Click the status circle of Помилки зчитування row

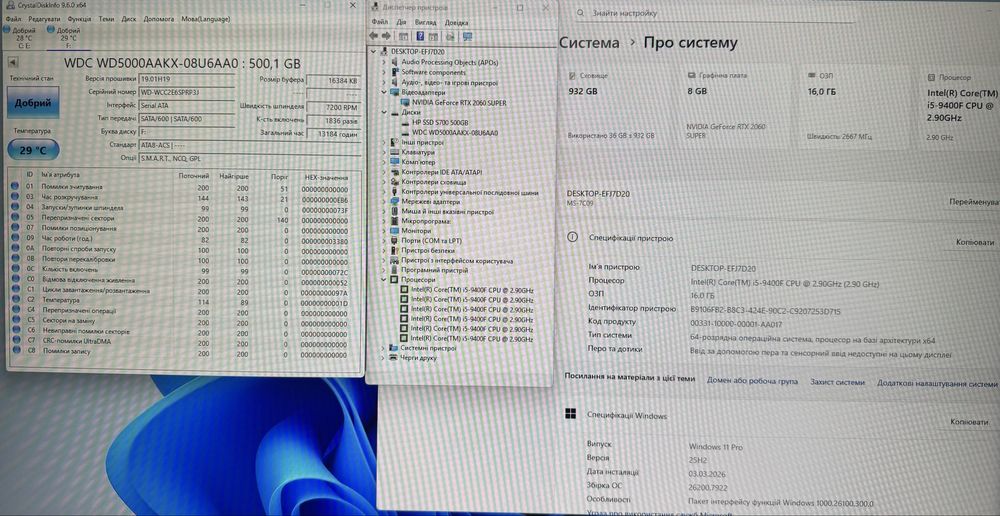coord(15,187)
